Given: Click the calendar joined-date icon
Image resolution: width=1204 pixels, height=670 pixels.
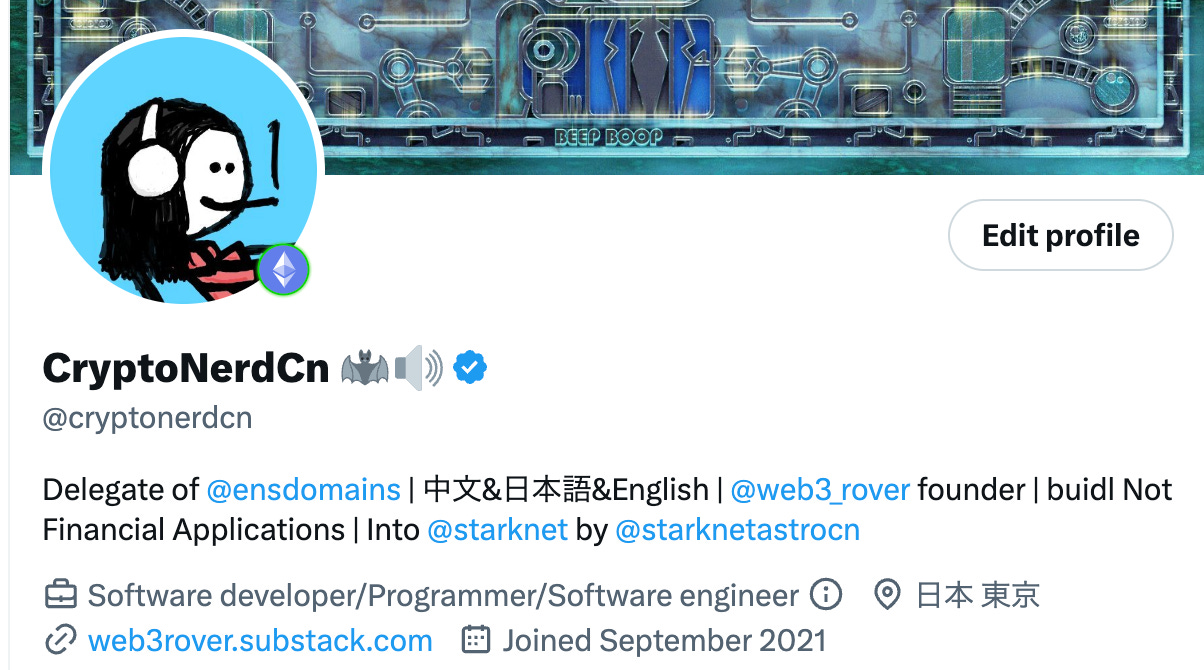Looking at the screenshot, I should pyautogui.click(x=476, y=640).
